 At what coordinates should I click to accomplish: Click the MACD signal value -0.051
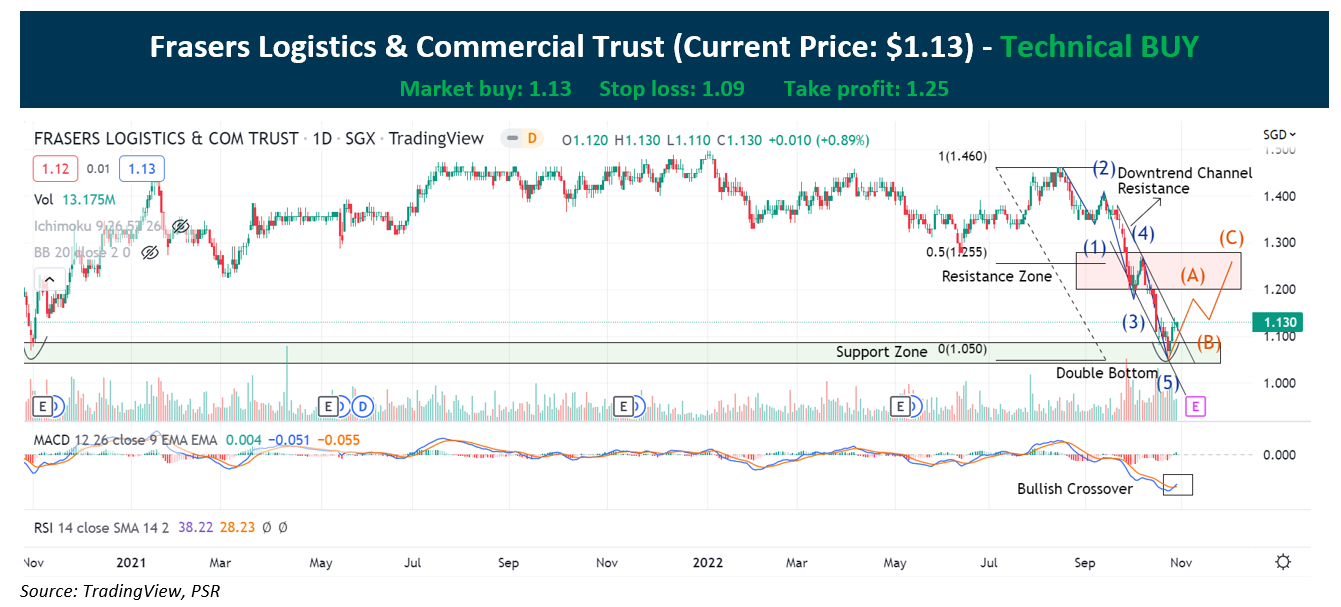pyautogui.click(x=291, y=439)
